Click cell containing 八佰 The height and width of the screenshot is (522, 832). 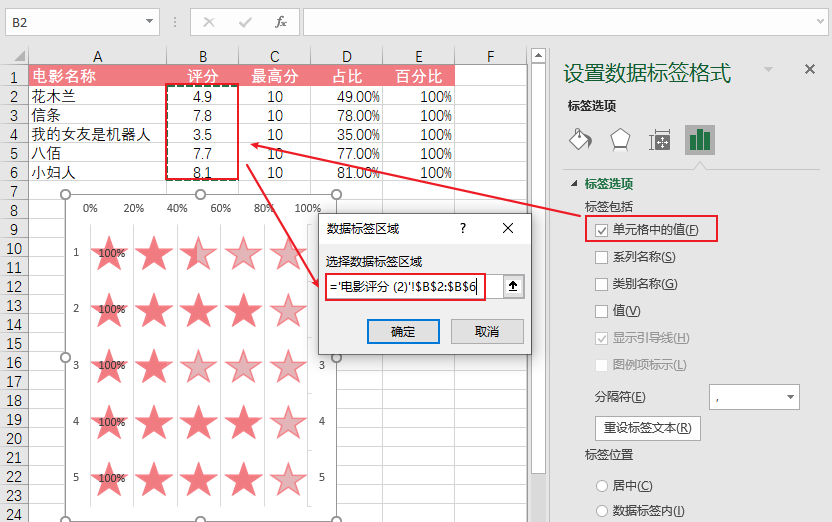(98, 153)
